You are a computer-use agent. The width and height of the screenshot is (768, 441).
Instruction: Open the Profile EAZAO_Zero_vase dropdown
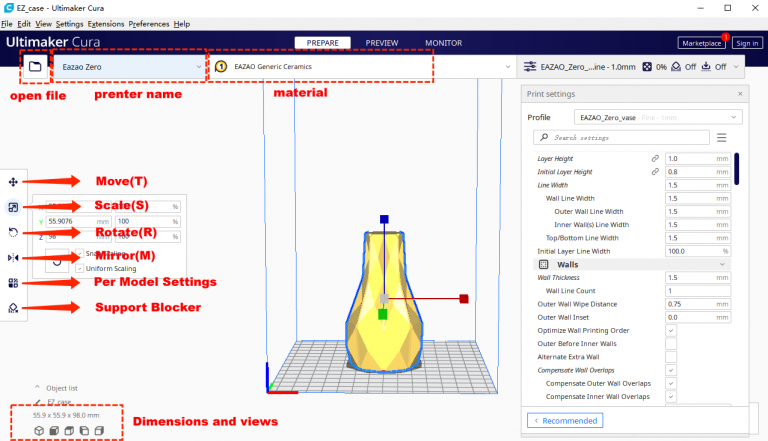[x=658, y=118]
